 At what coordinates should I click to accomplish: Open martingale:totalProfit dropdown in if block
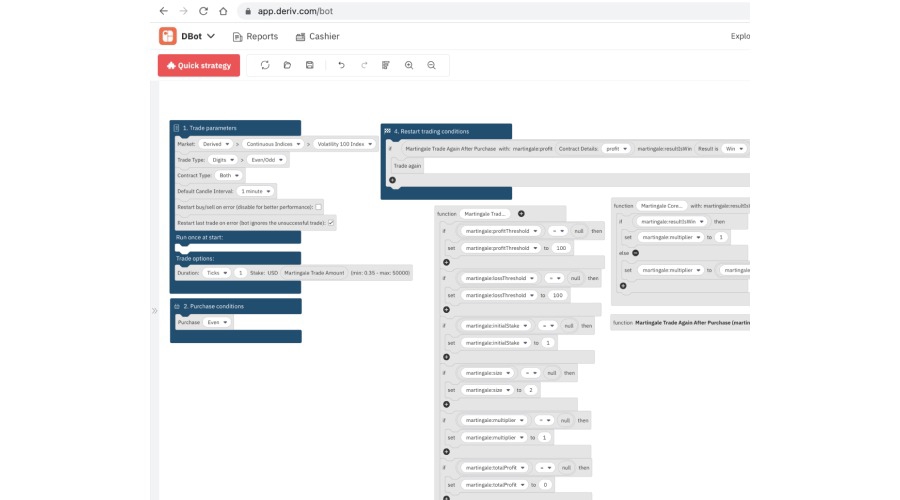(x=495, y=468)
